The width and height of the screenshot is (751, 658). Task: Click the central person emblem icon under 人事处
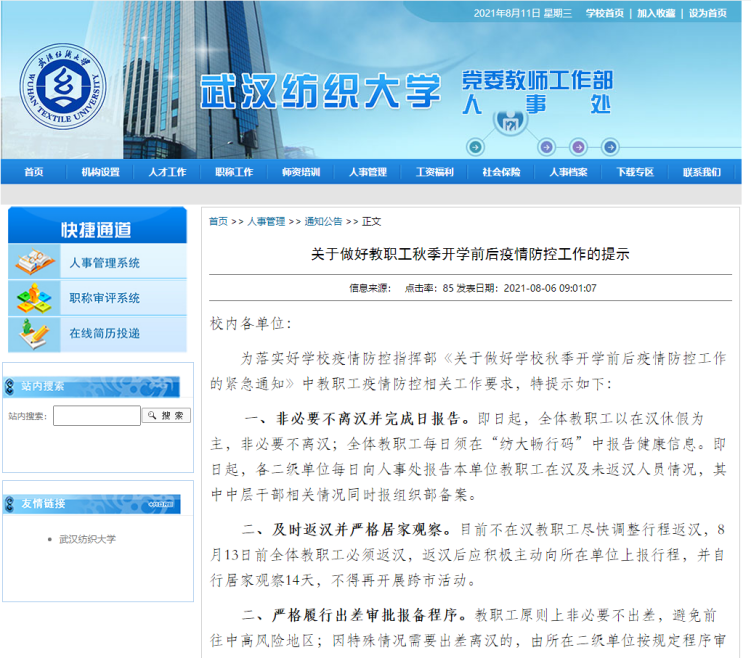(511, 121)
